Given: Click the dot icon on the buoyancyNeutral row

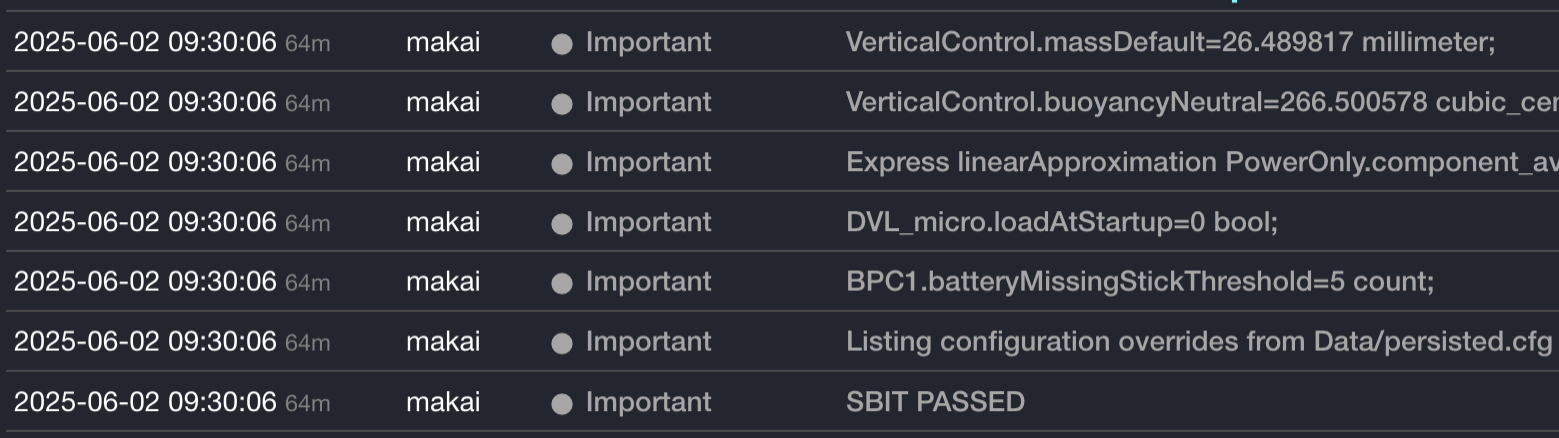Looking at the screenshot, I should coord(562,103).
